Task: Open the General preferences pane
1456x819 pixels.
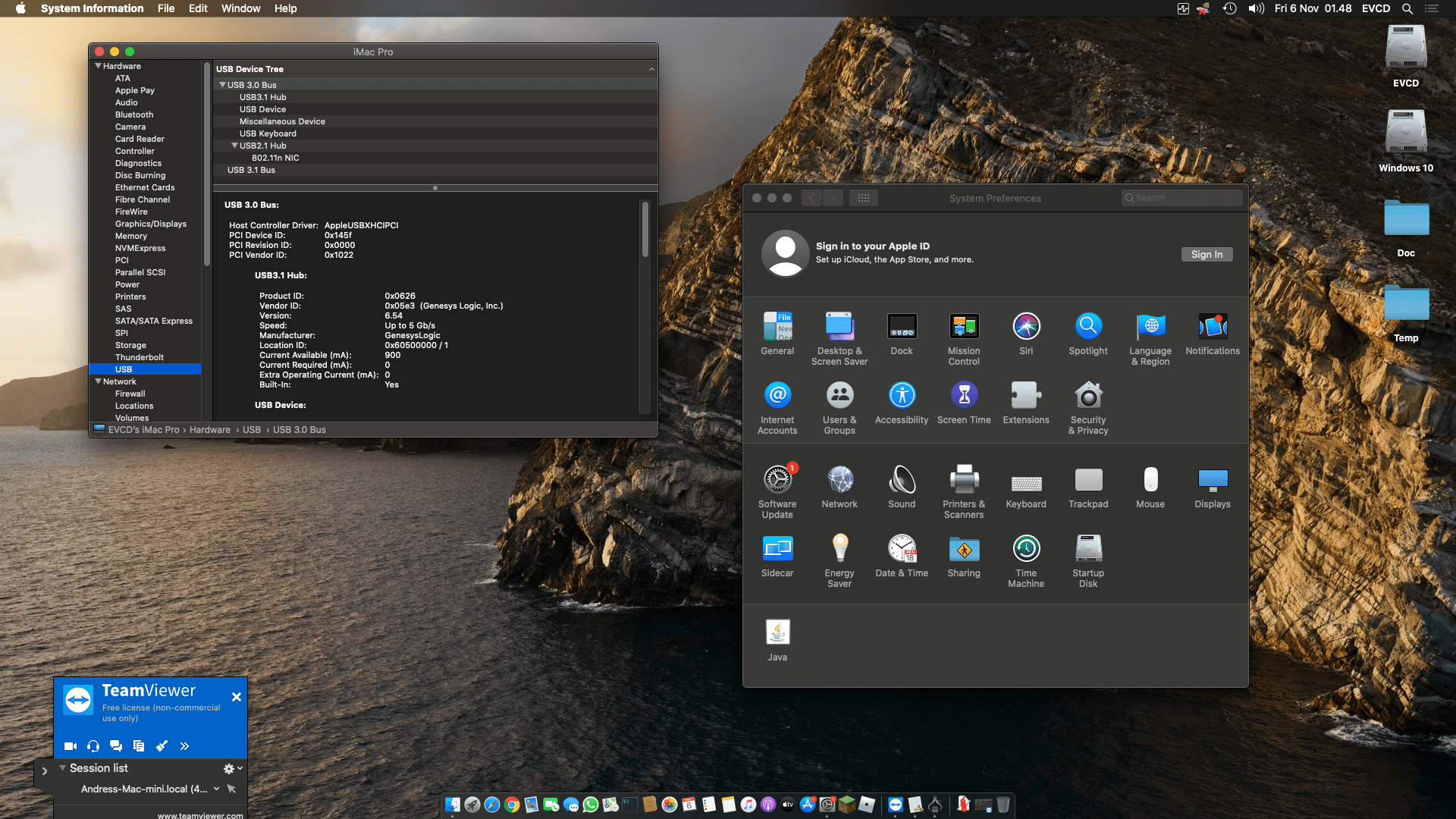Action: click(777, 334)
